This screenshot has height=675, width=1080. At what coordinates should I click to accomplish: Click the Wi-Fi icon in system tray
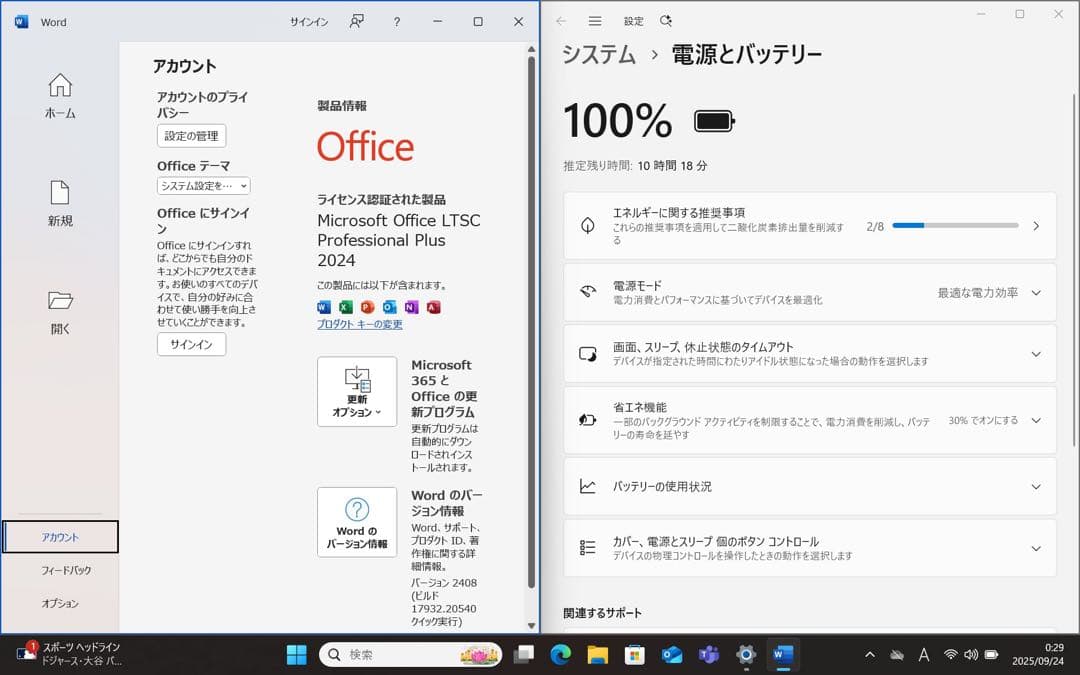pyautogui.click(x=951, y=654)
